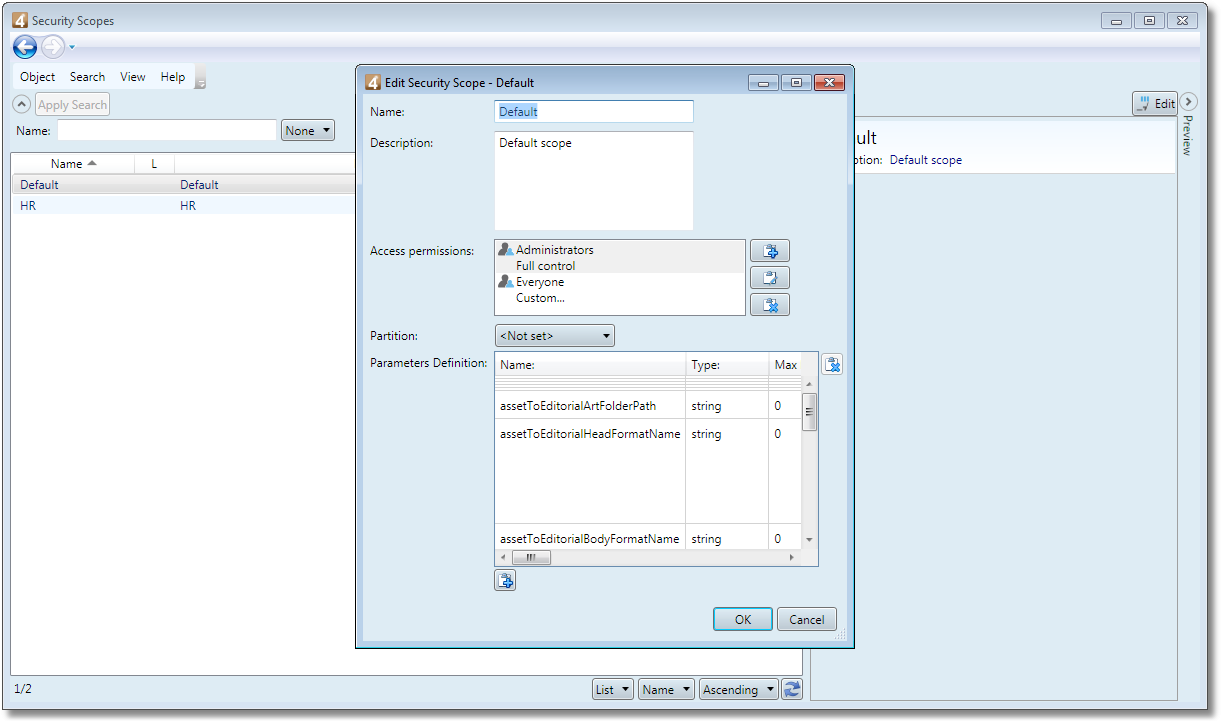The image size is (1222, 724).
Task: Edit the selected access permission
Action: point(770,278)
